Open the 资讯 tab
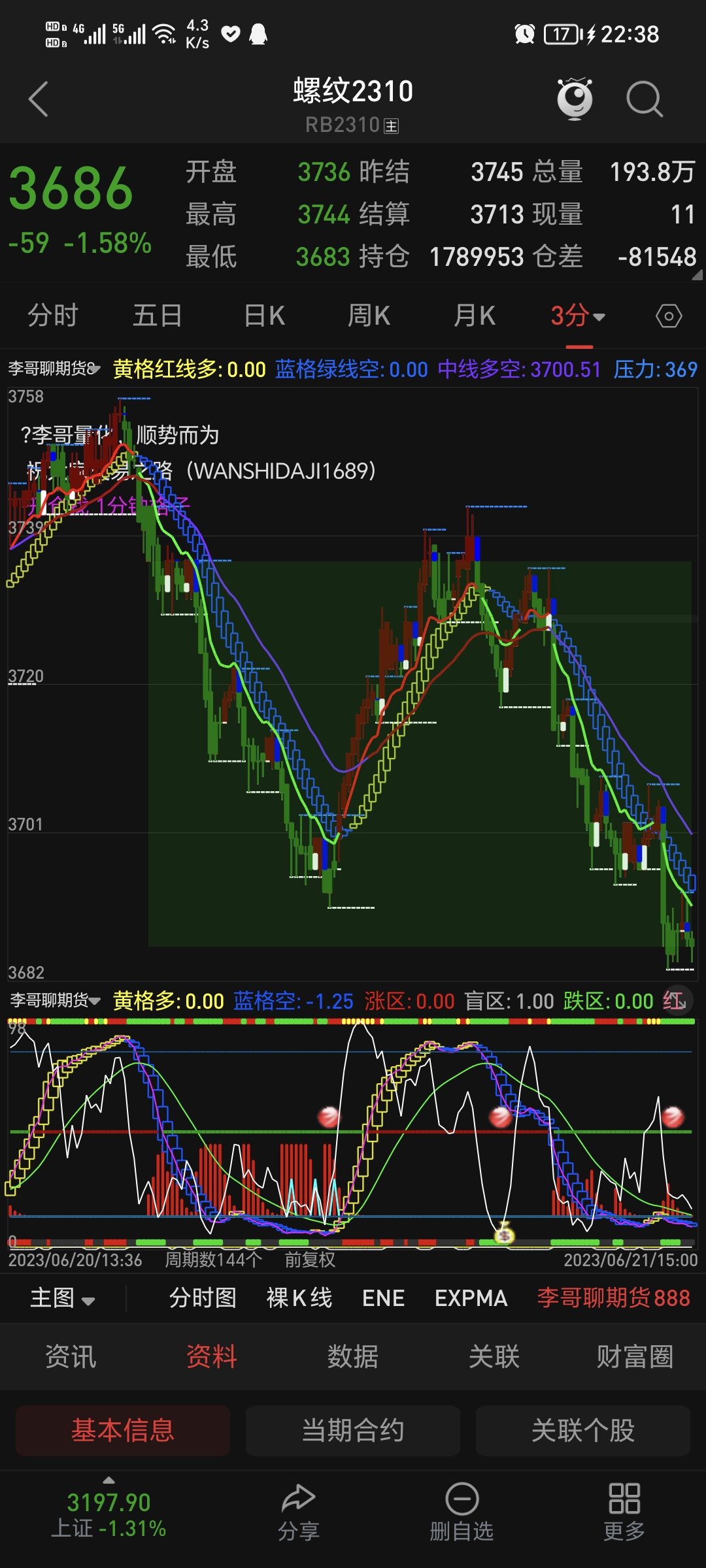 coord(71,1357)
